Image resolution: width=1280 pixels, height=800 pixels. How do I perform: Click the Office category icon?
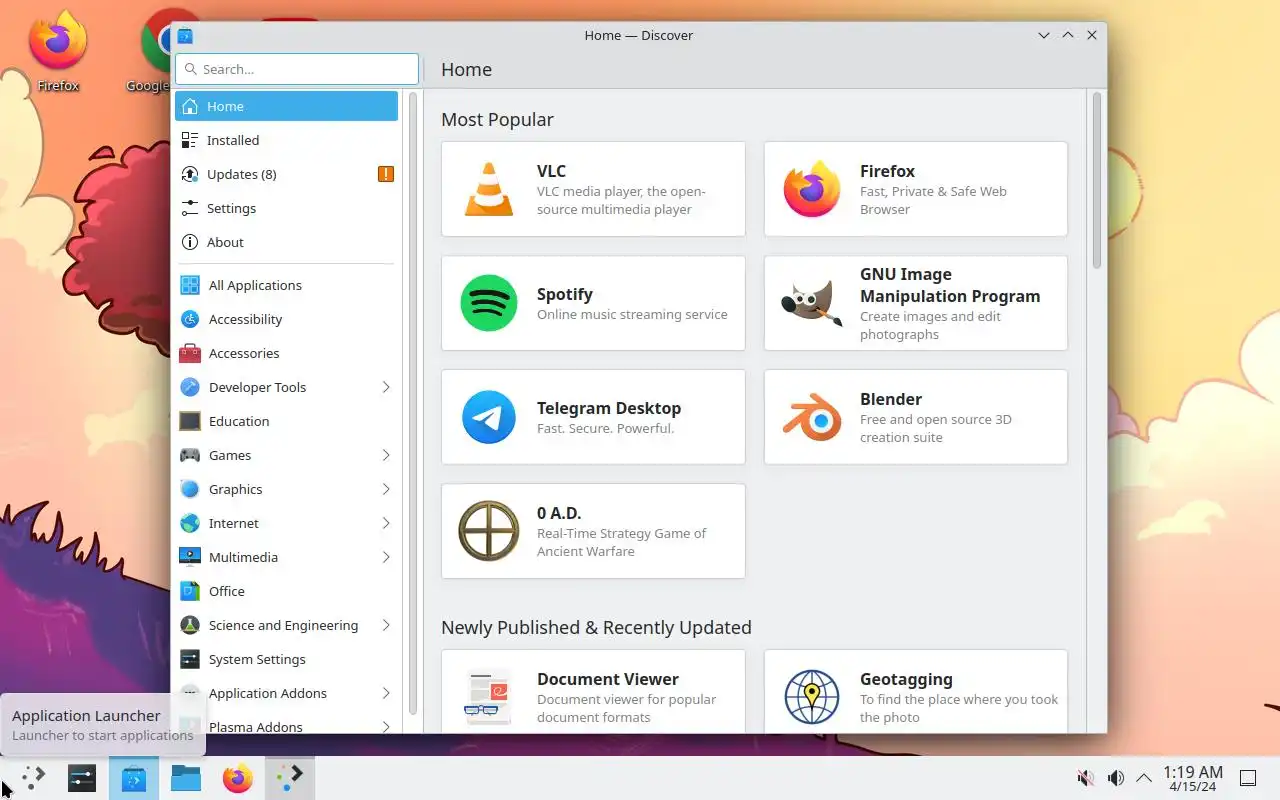[190, 591]
